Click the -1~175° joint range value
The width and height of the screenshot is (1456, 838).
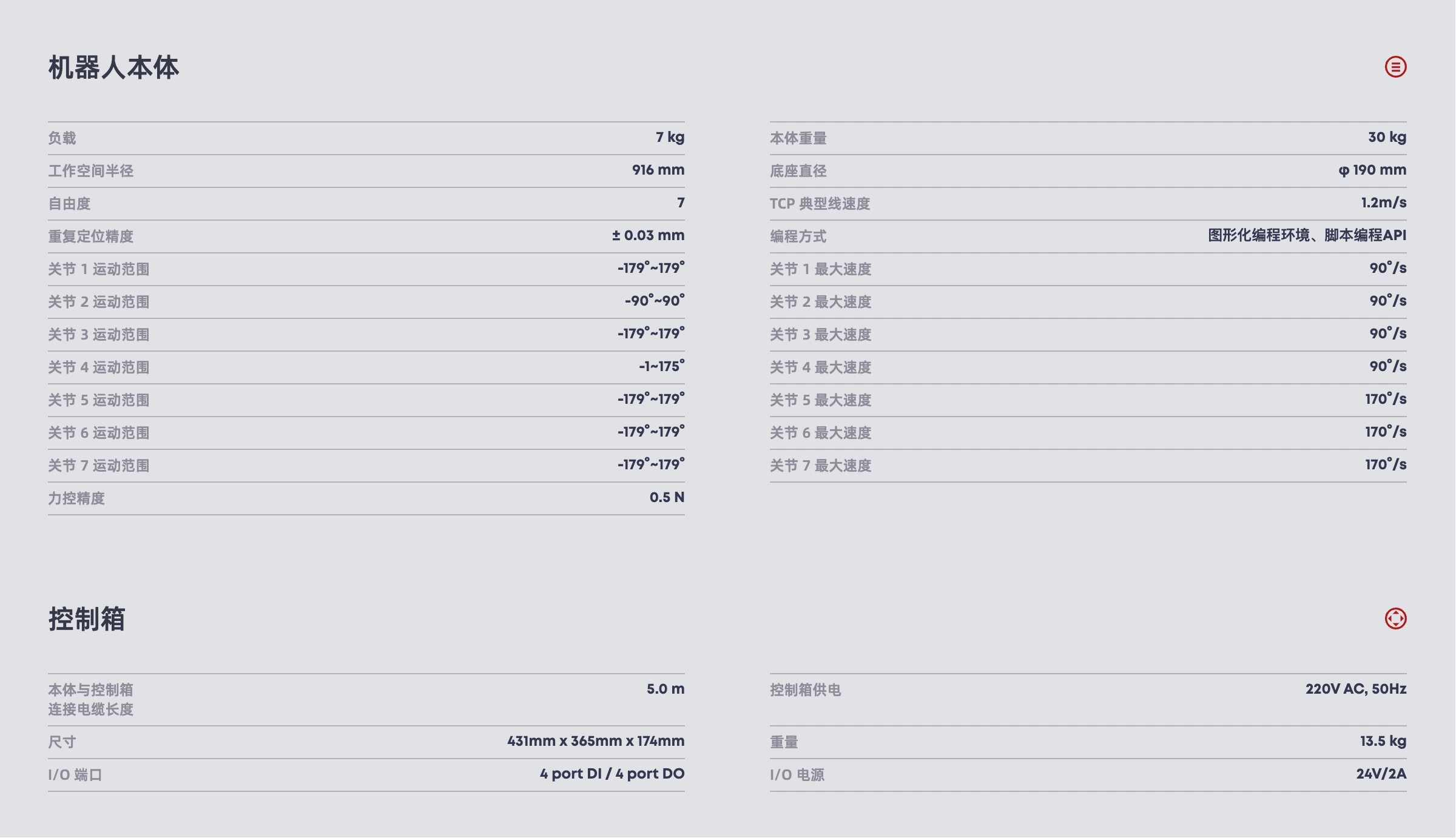click(x=661, y=366)
